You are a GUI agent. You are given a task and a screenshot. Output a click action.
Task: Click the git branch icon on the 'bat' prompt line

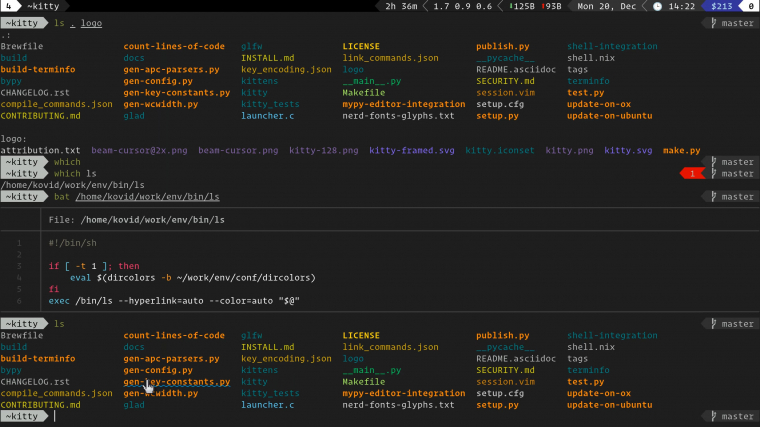coord(713,197)
